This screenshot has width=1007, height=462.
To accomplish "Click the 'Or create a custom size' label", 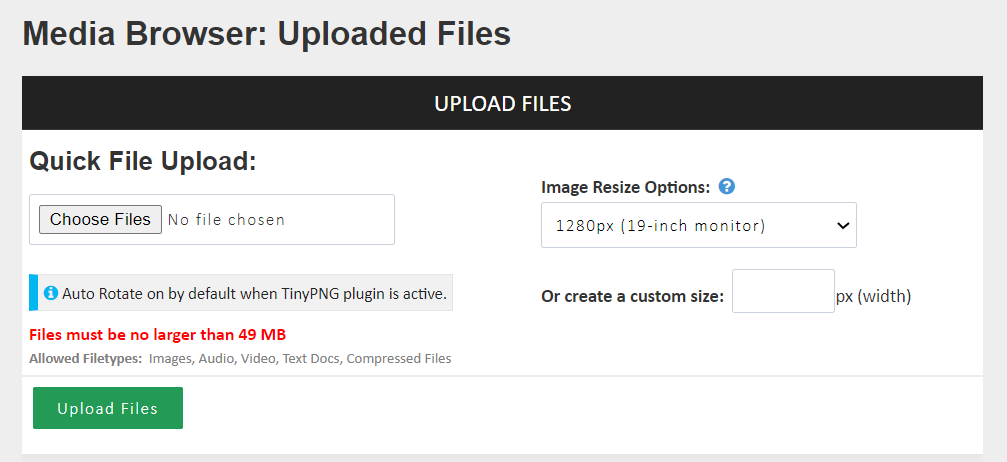I will click(x=632, y=296).
